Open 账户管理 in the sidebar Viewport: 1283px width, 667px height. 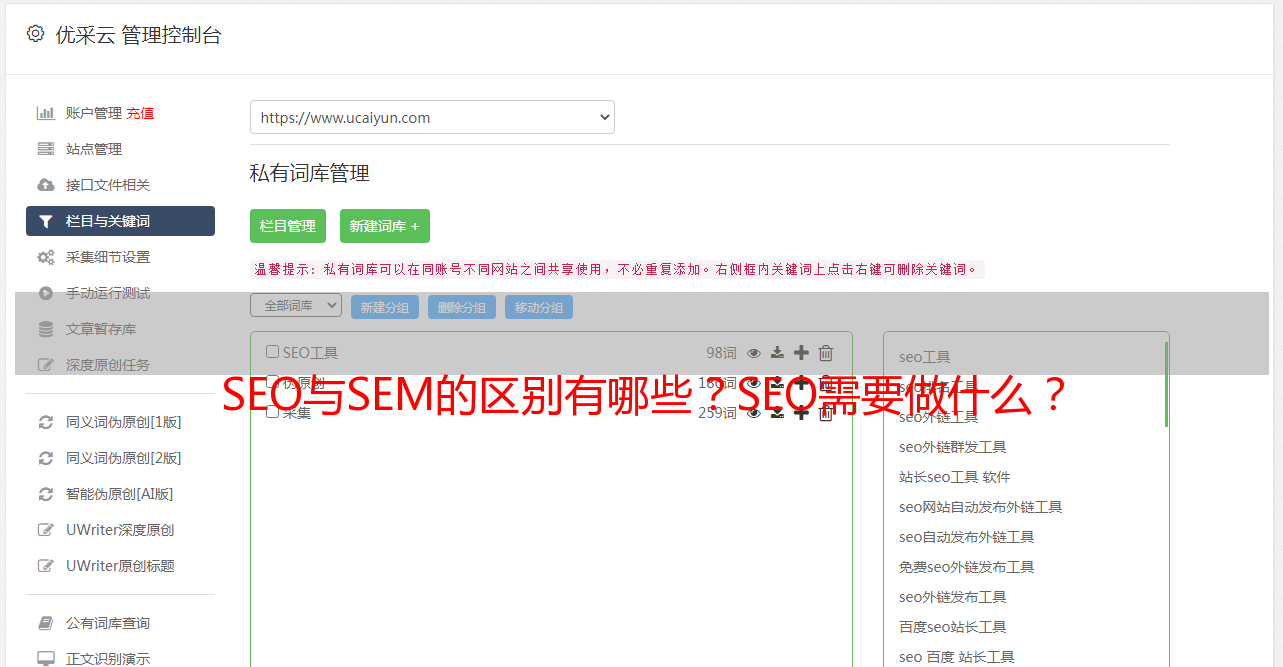pos(94,113)
